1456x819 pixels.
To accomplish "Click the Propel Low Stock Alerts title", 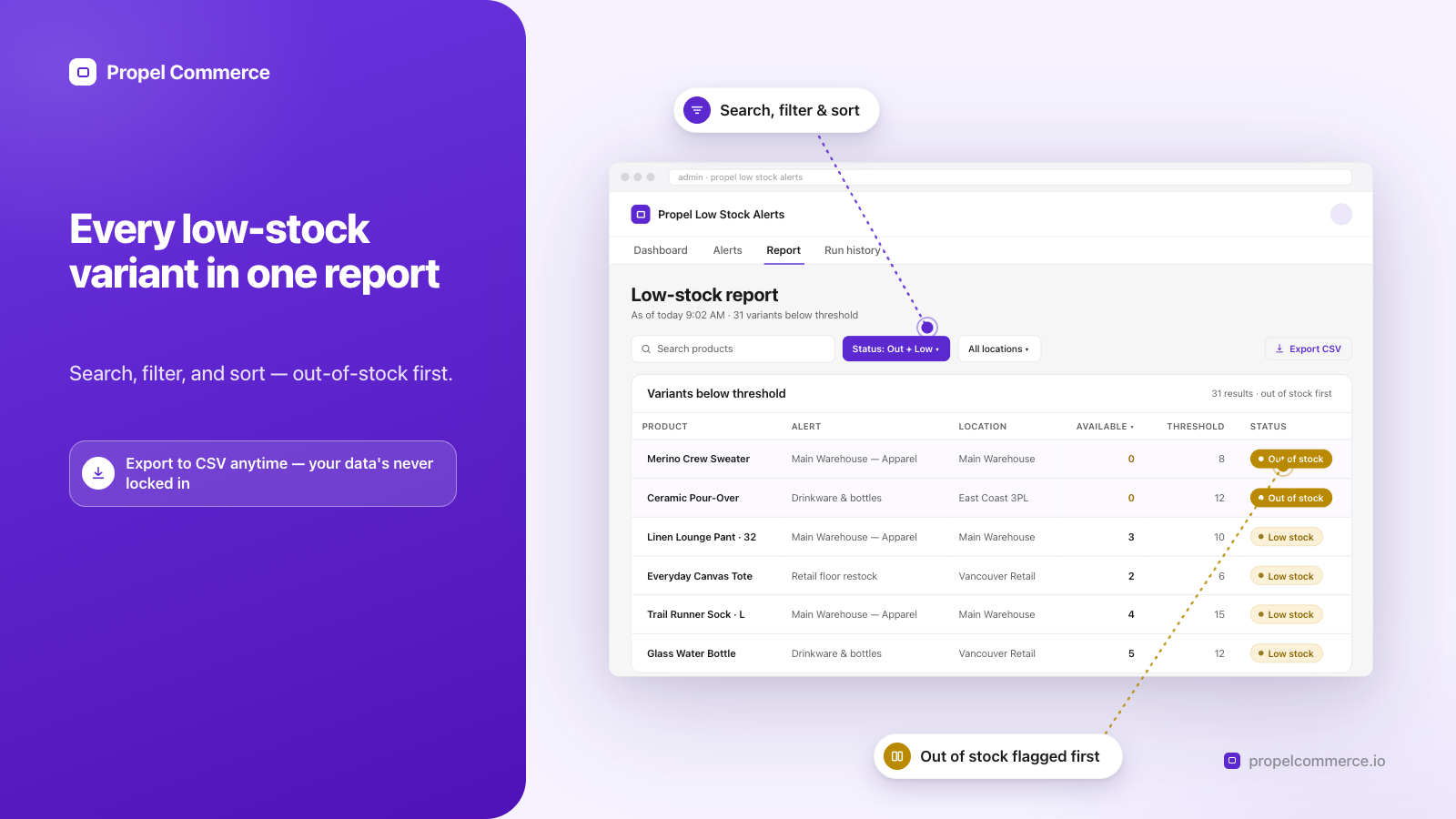I will (721, 215).
